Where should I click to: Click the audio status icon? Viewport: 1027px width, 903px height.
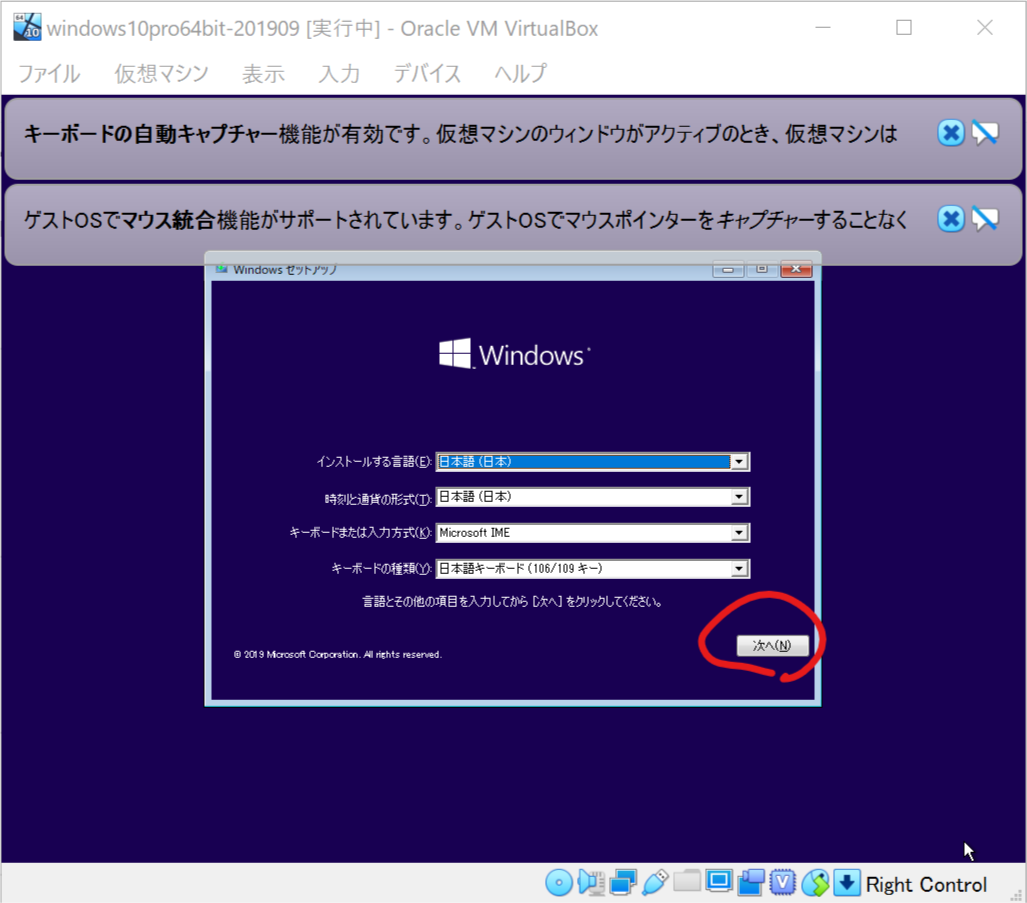pos(591,883)
